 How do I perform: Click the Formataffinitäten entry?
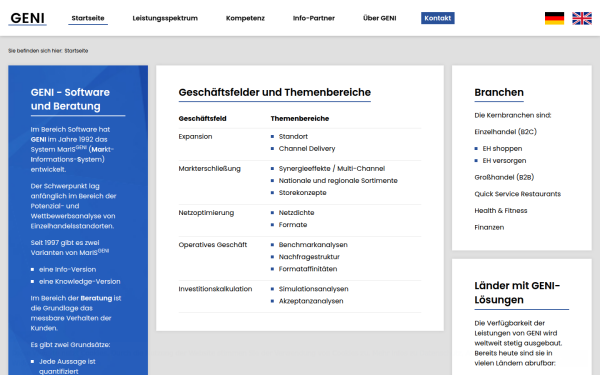coord(308,269)
